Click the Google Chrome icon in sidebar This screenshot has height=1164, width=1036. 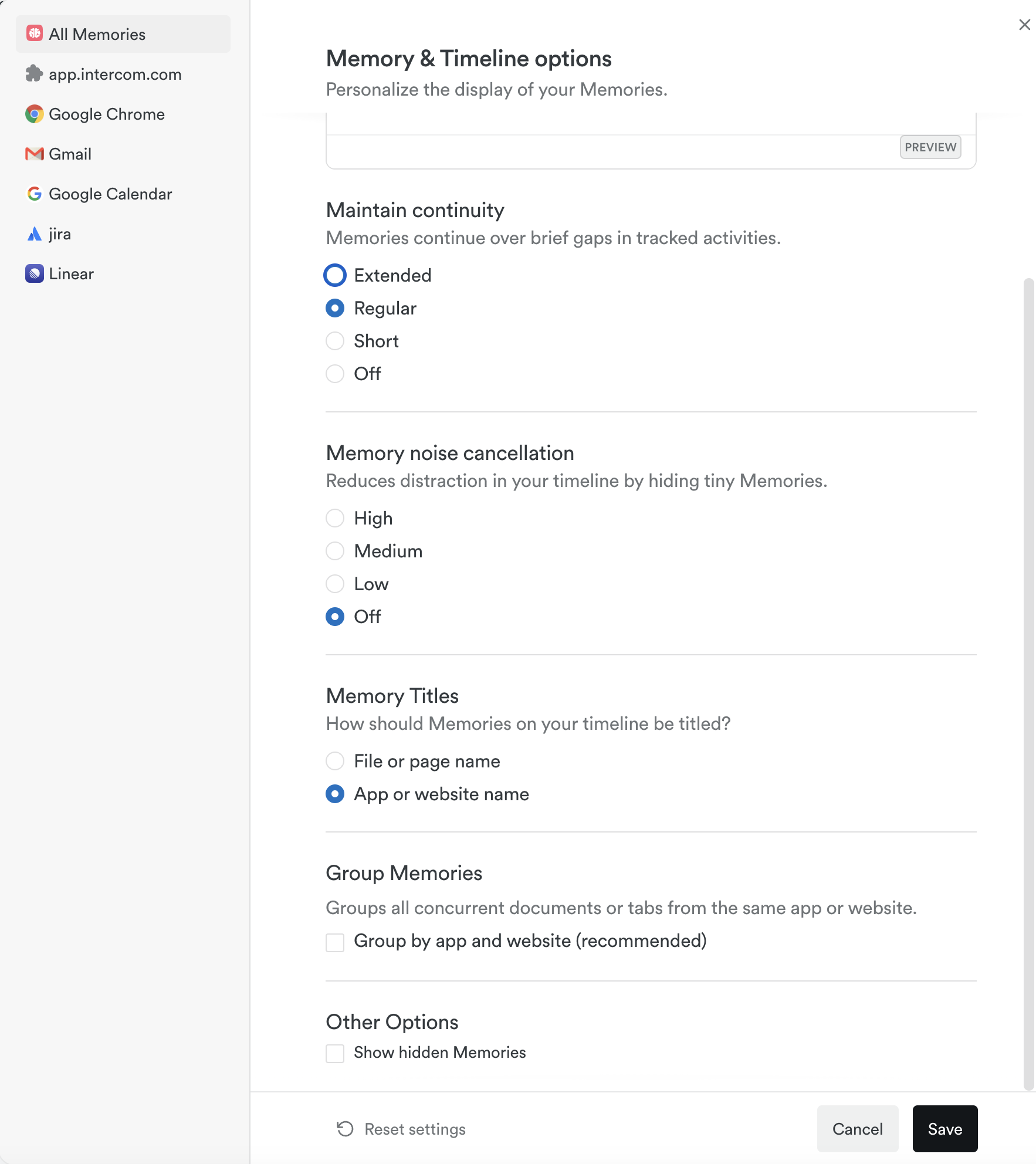(x=35, y=114)
